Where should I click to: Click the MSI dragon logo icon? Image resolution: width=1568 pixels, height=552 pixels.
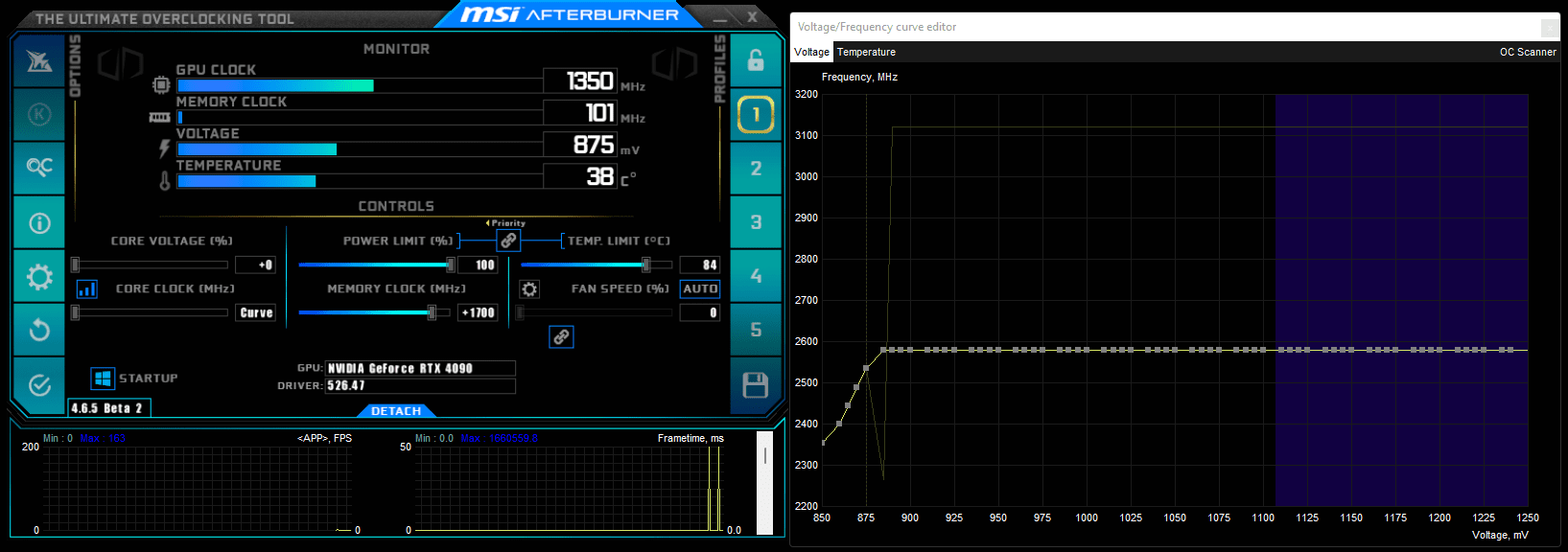tap(39, 61)
